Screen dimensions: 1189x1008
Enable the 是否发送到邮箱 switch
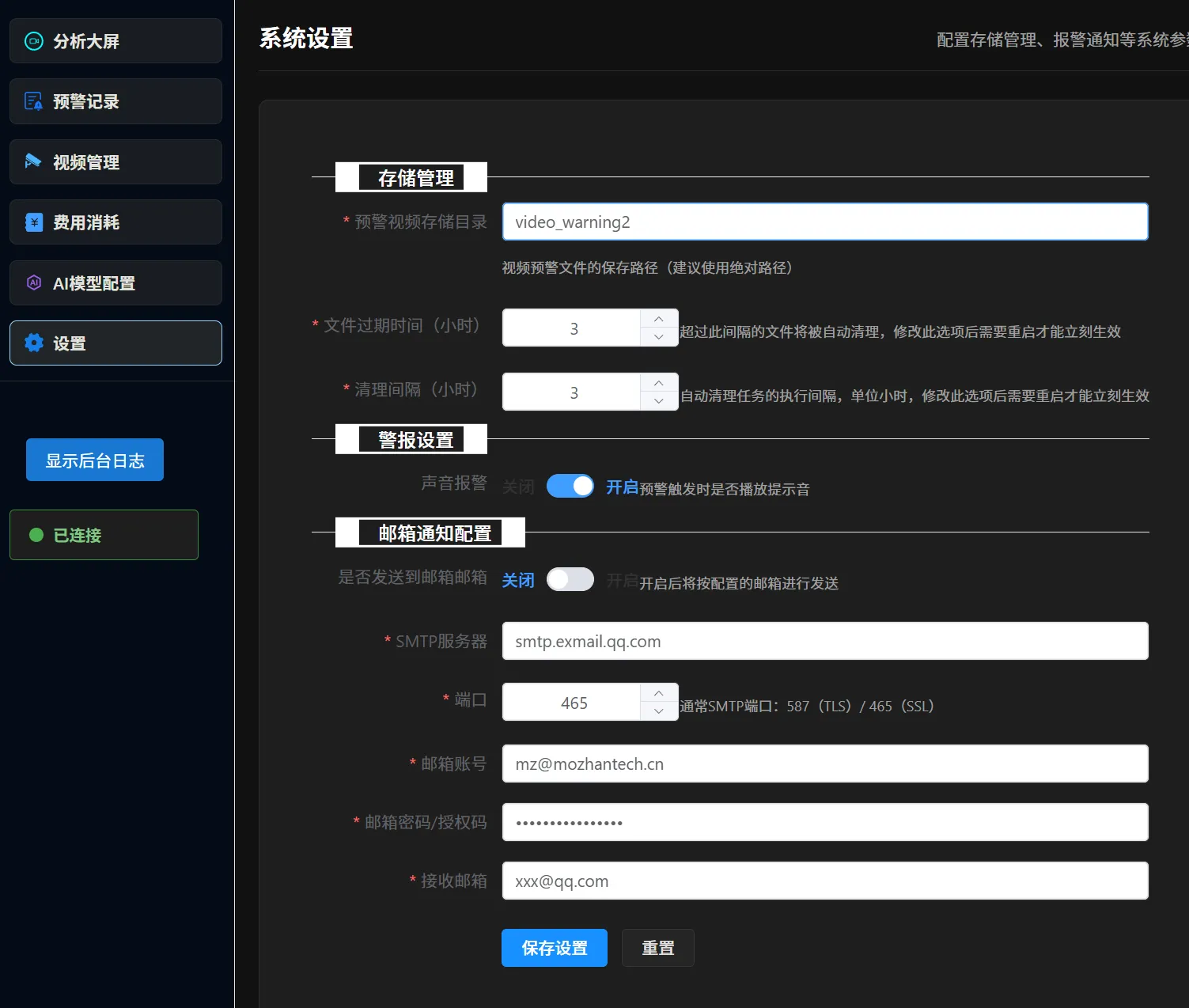570,579
